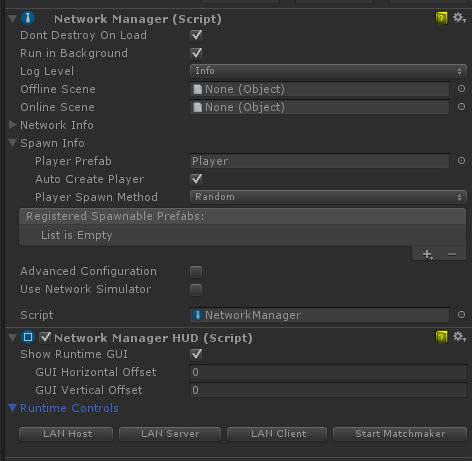The image size is (472, 461).
Task: Enable Use Network Simulator checkbox
Action: coord(196,290)
